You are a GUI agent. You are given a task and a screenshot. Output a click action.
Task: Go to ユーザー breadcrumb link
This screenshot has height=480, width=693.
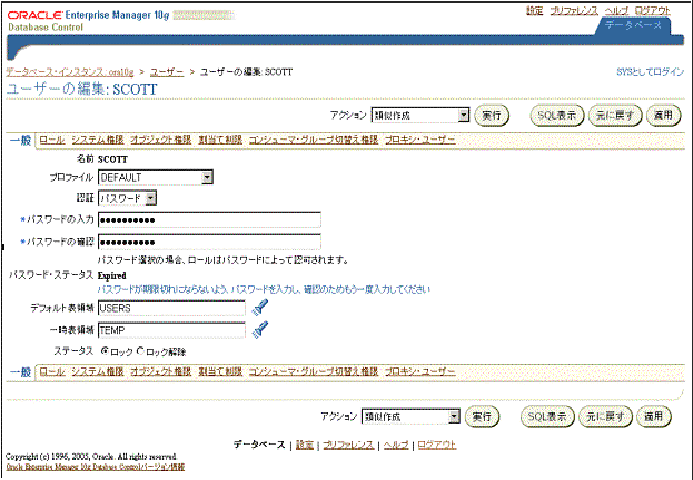(167, 72)
